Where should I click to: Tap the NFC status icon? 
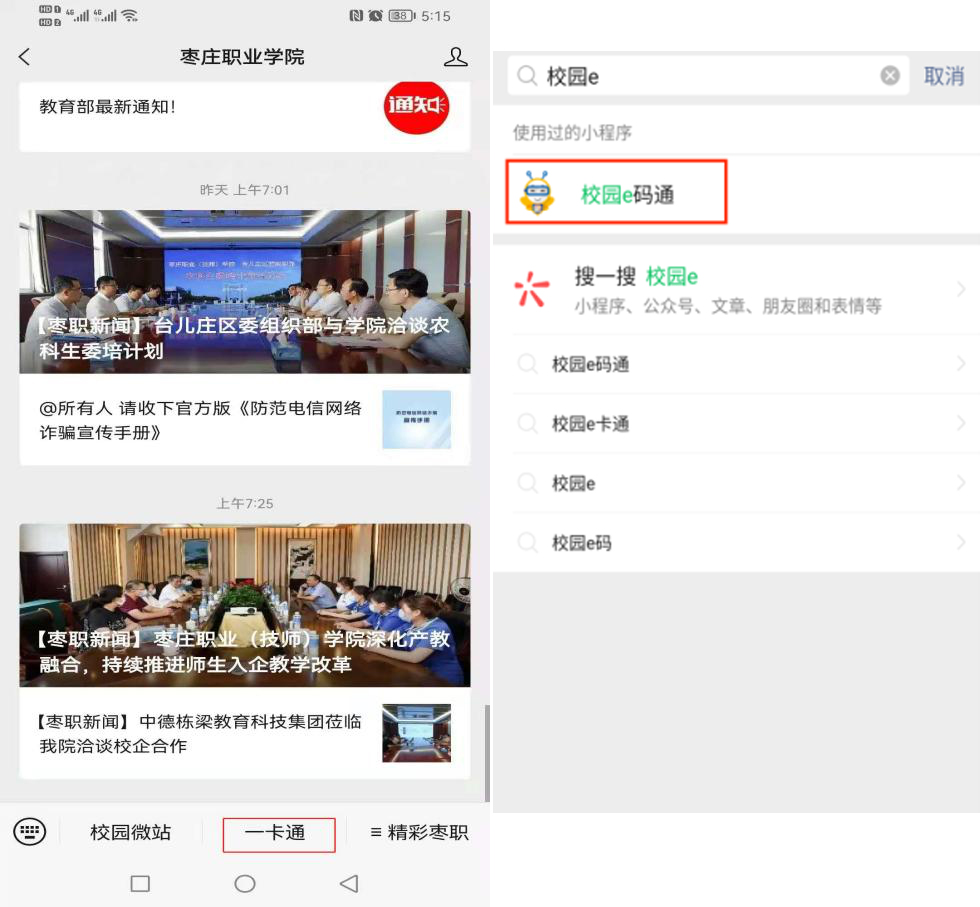coord(356,16)
